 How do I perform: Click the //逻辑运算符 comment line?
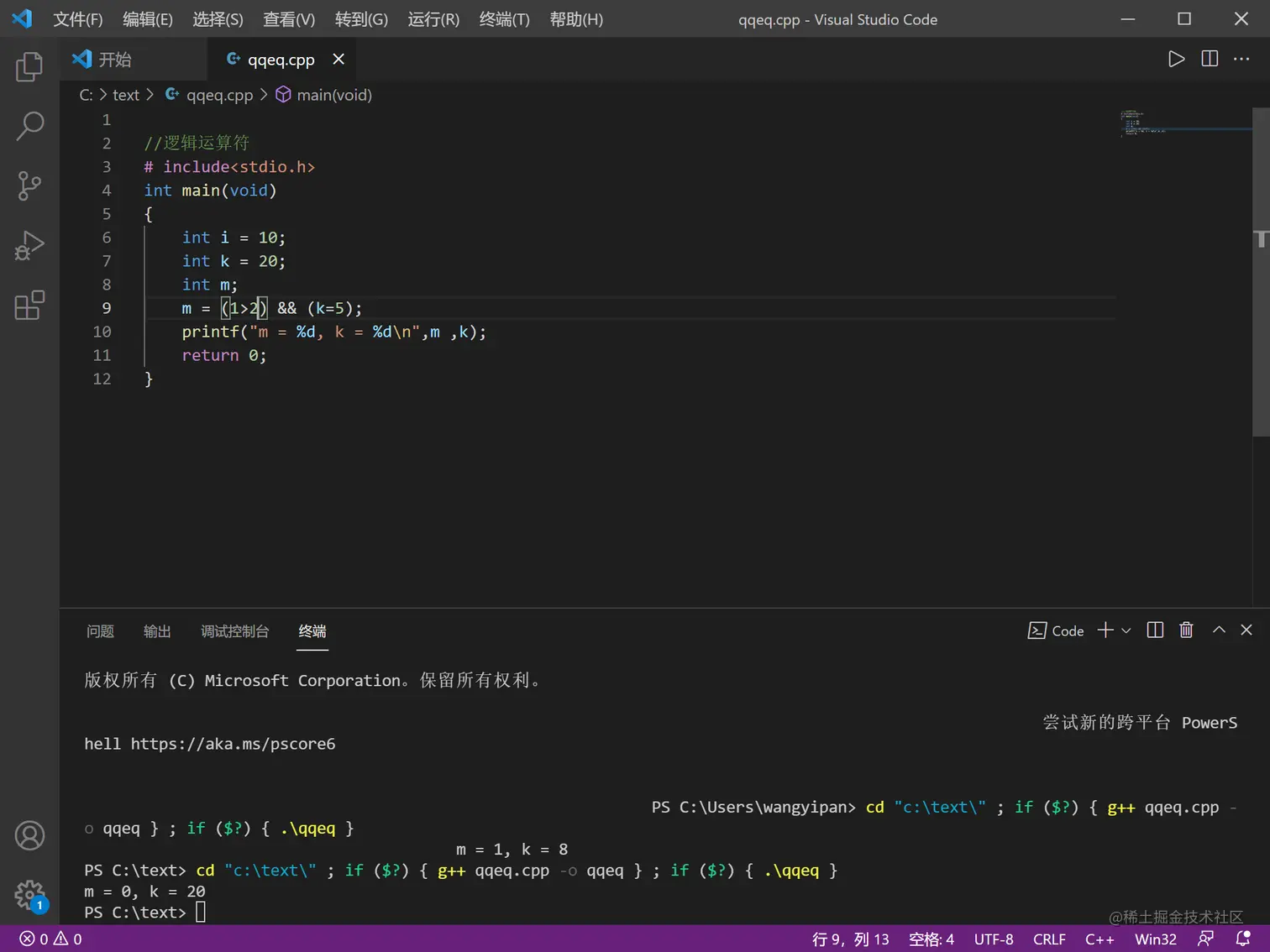point(197,143)
